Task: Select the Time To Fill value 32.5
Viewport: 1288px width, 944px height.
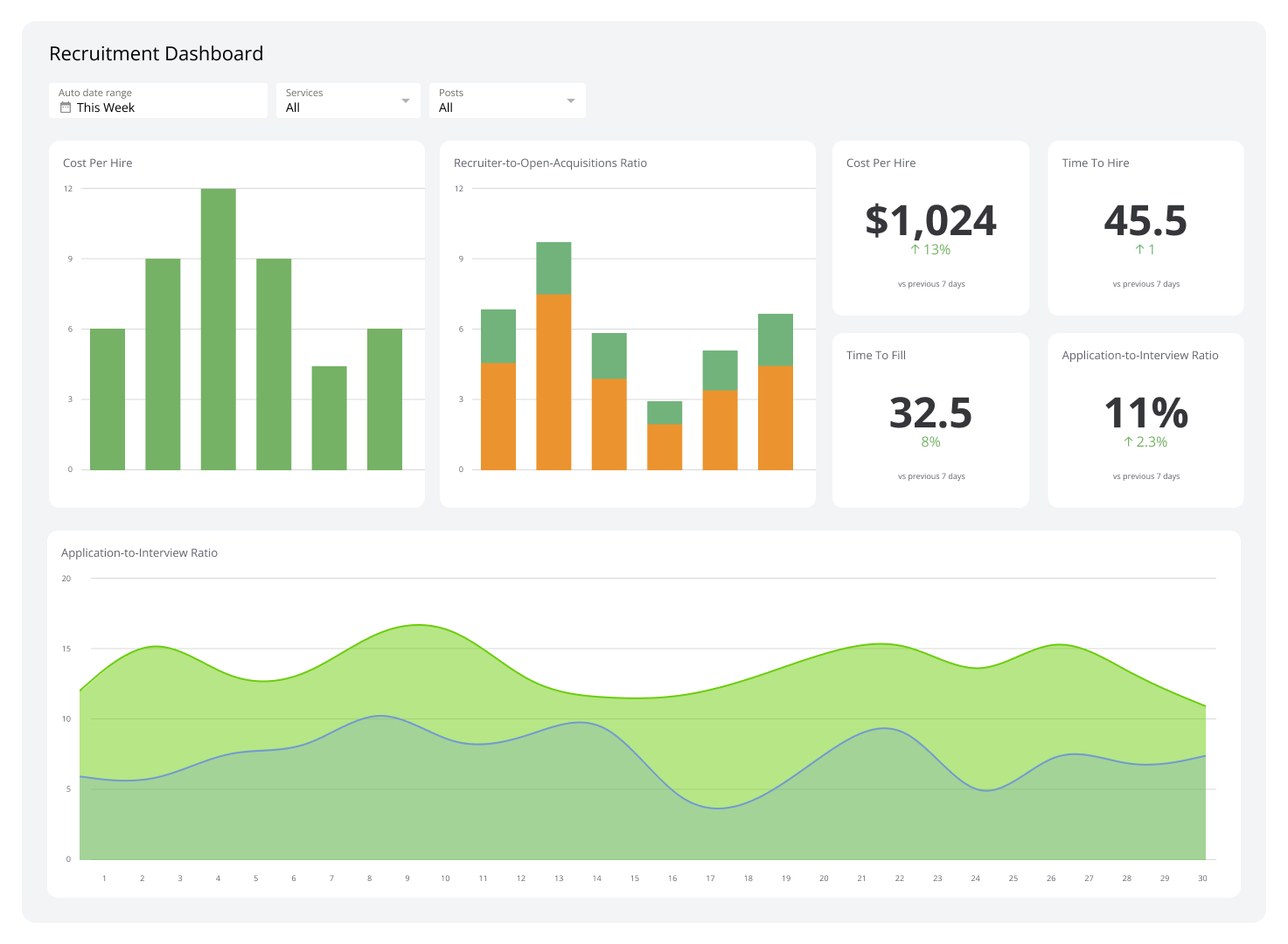Action: click(929, 412)
